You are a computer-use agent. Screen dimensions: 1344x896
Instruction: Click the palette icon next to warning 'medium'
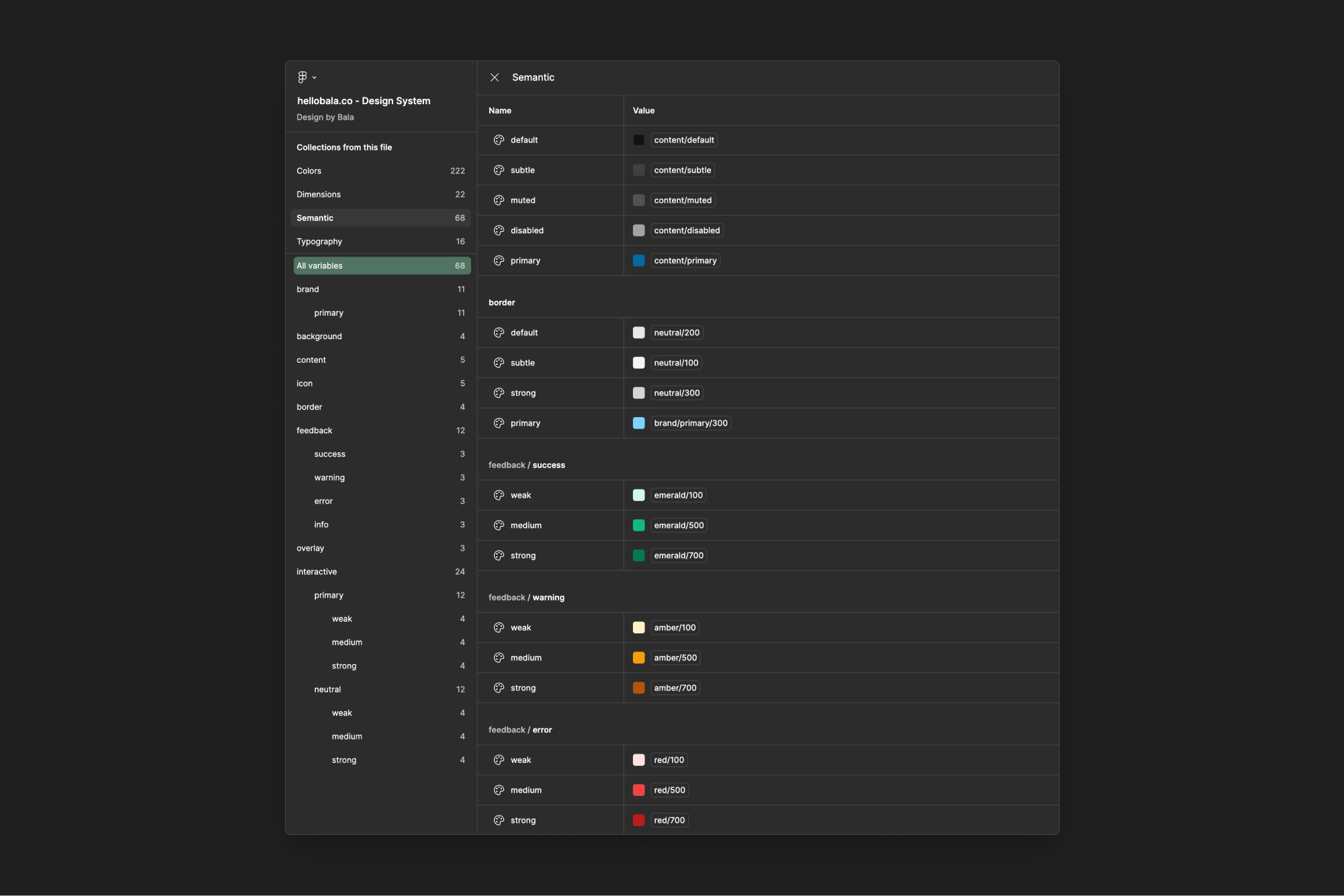(499, 658)
